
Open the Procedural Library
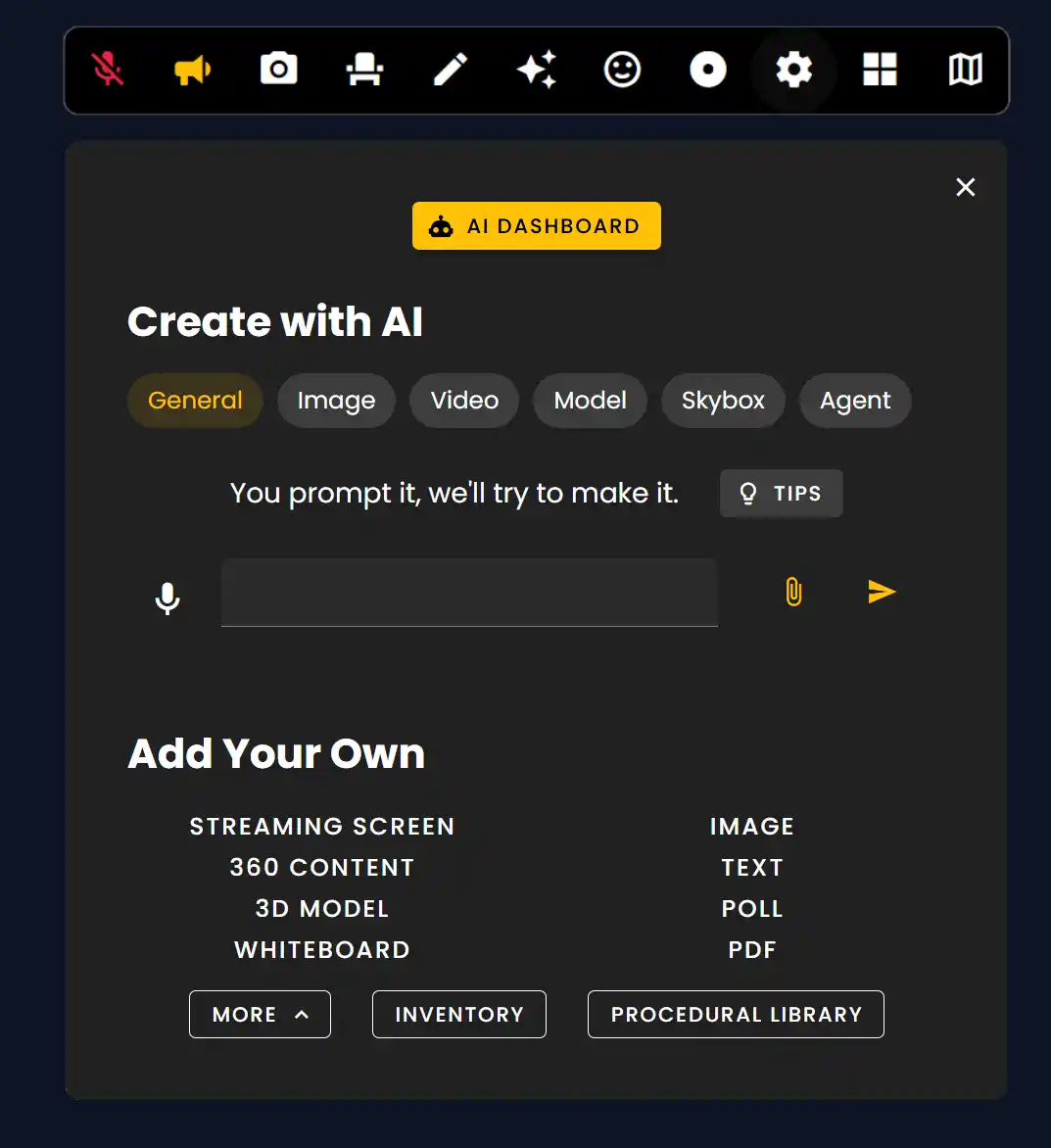[736, 1014]
